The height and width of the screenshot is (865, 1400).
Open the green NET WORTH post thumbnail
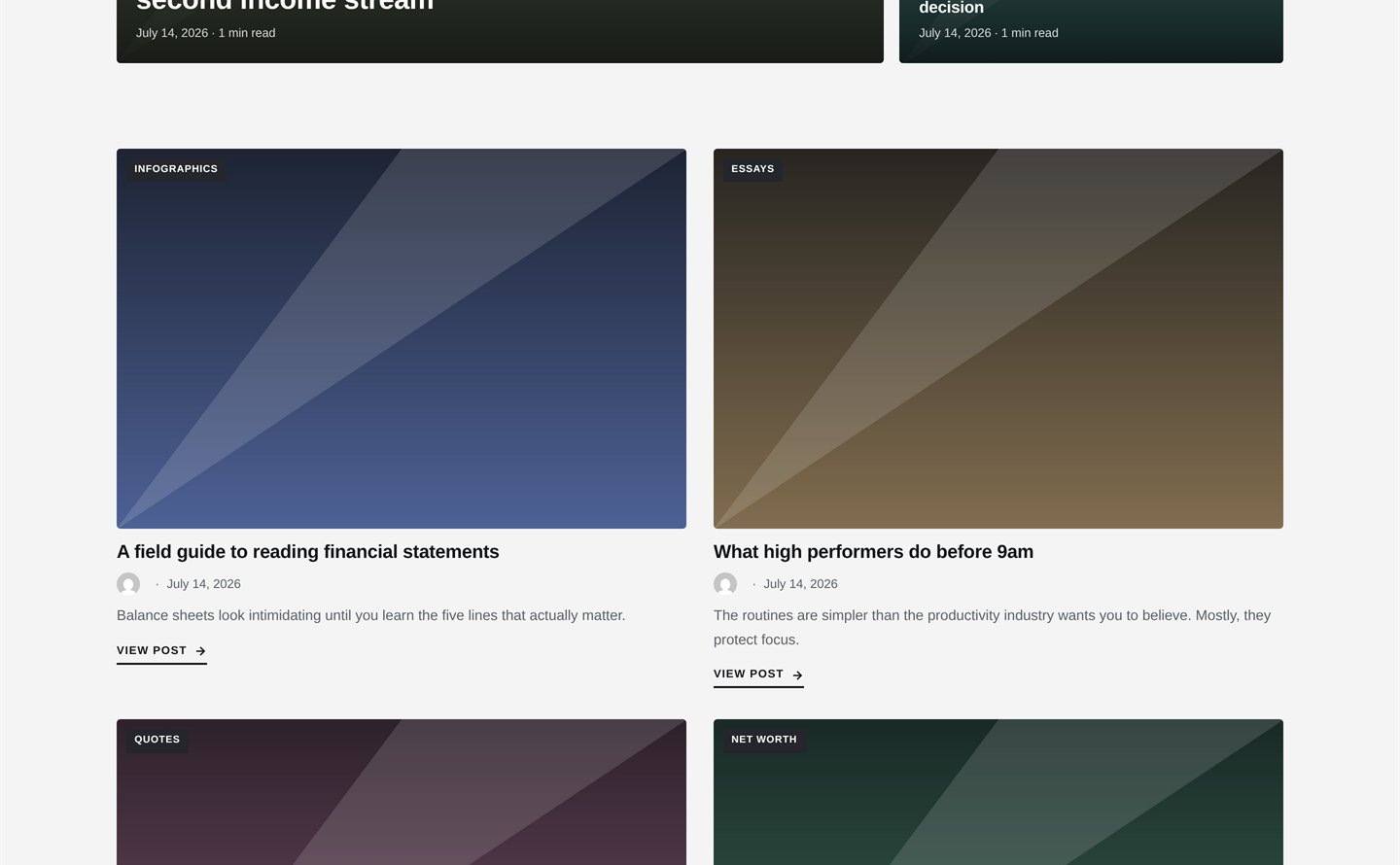click(998, 792)
